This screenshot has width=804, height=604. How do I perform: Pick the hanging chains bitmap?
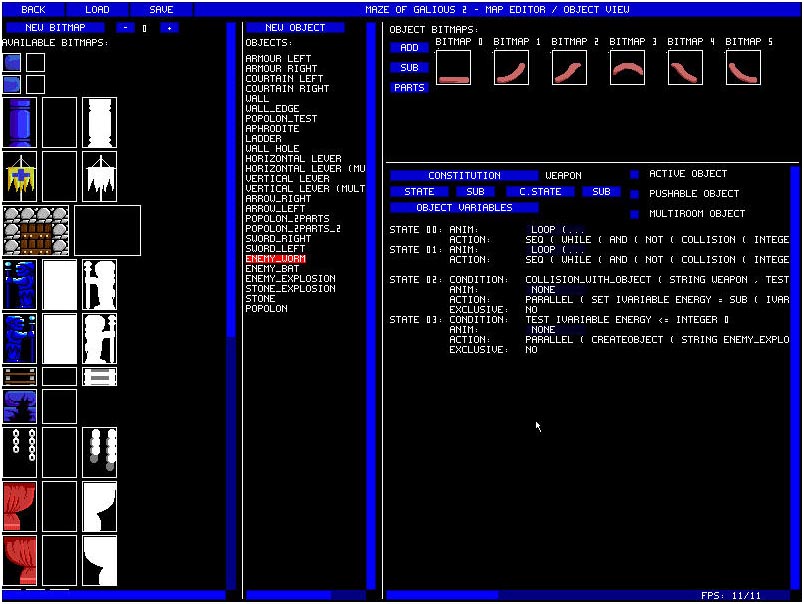[x=19, y=452]
